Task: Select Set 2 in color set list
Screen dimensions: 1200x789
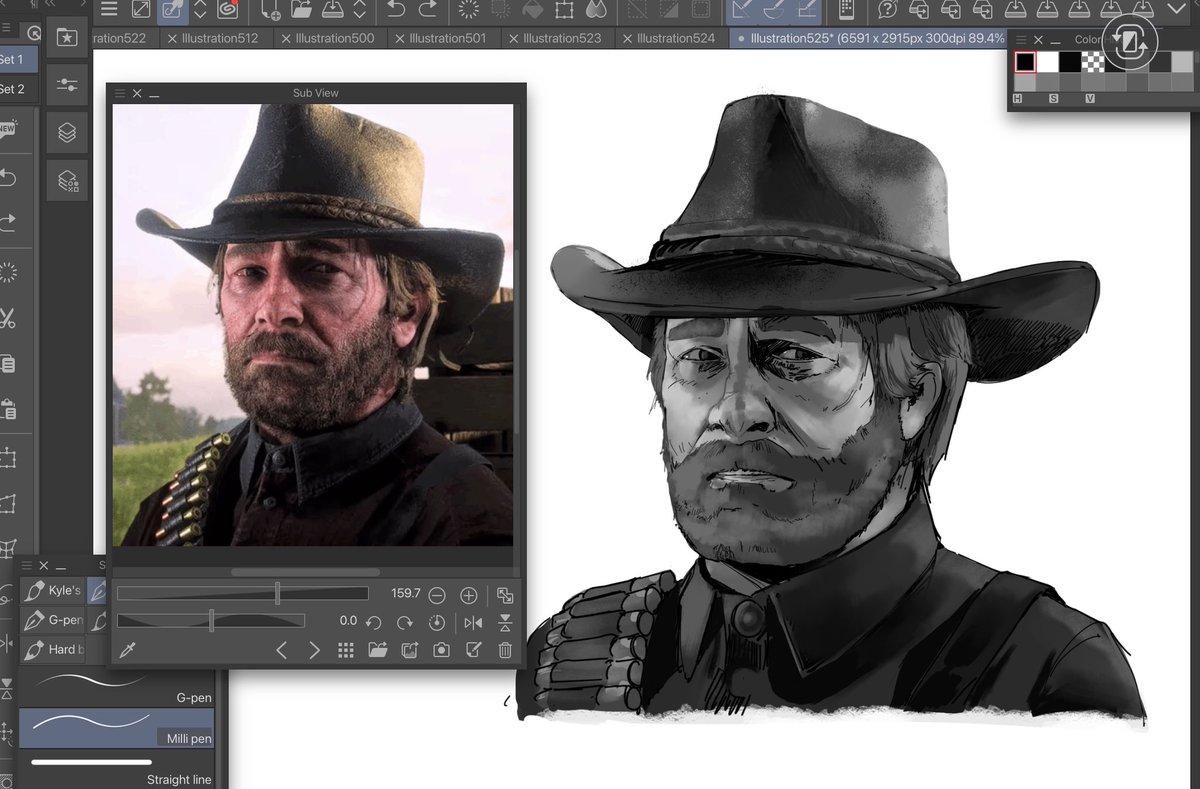Action: pyautogui.click(x=19, y=89)
